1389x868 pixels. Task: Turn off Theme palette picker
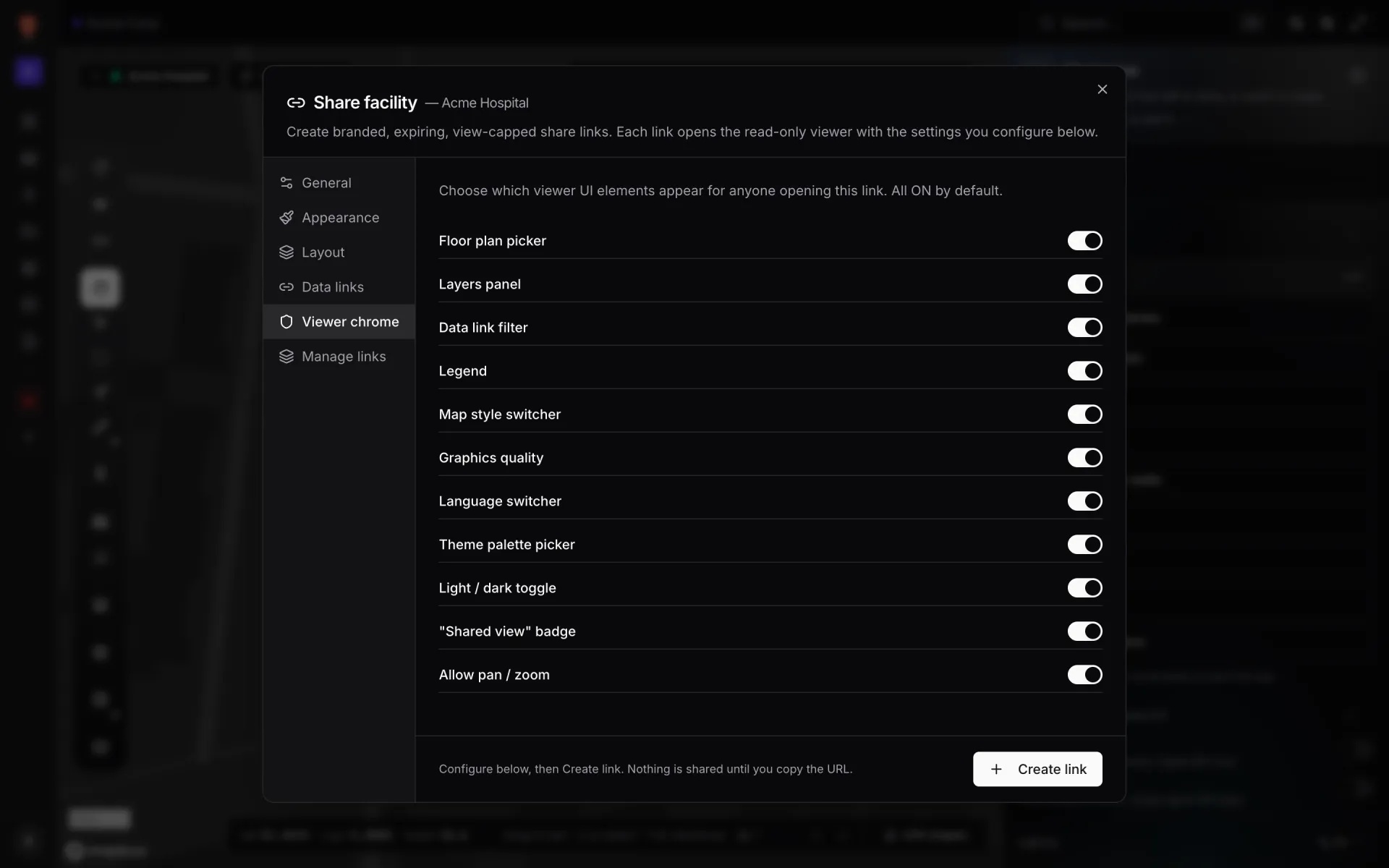pos(1084,544)
